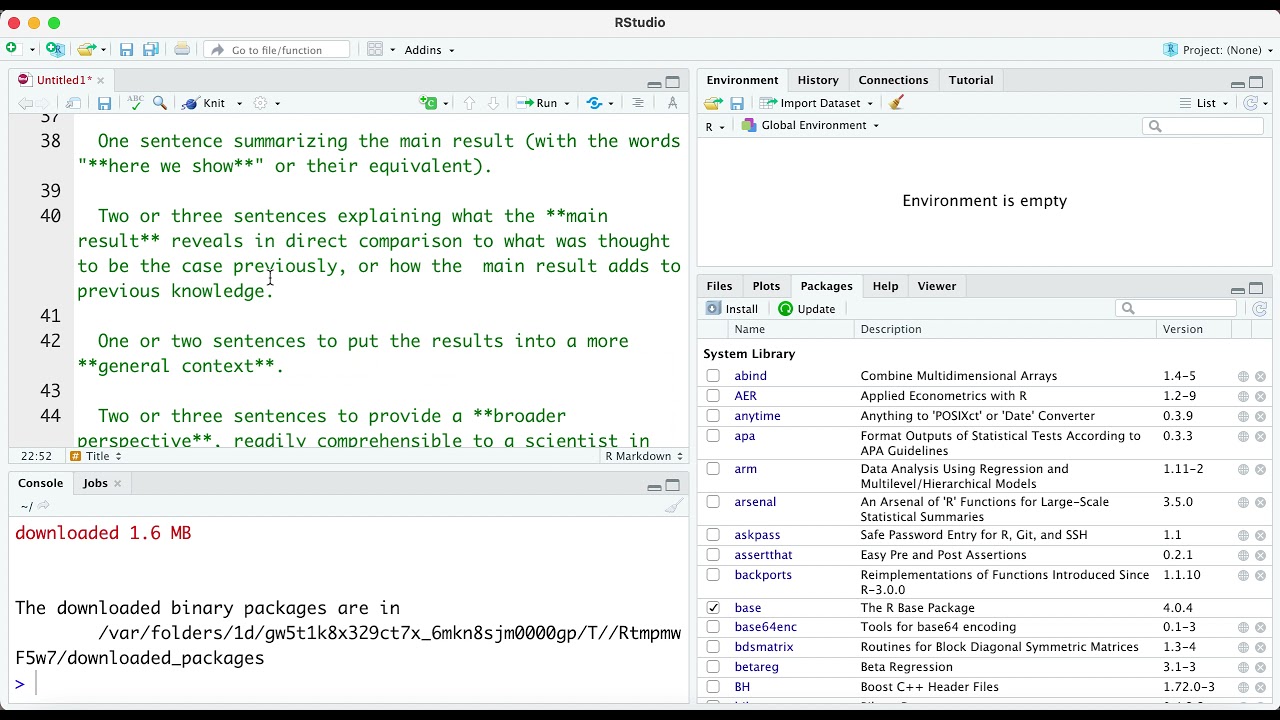Insert a new code chunk
Screen dimensions: 1280x720
[428, 103]
